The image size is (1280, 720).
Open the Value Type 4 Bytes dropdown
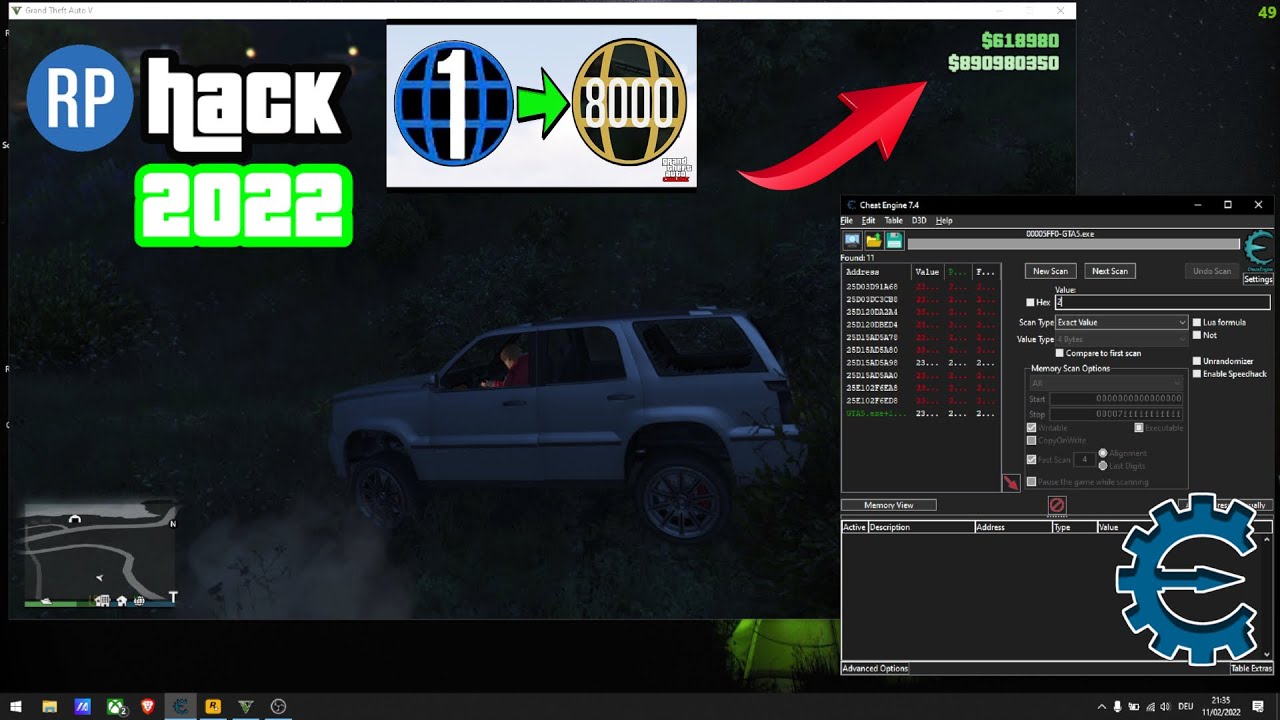pos(1121,340)
